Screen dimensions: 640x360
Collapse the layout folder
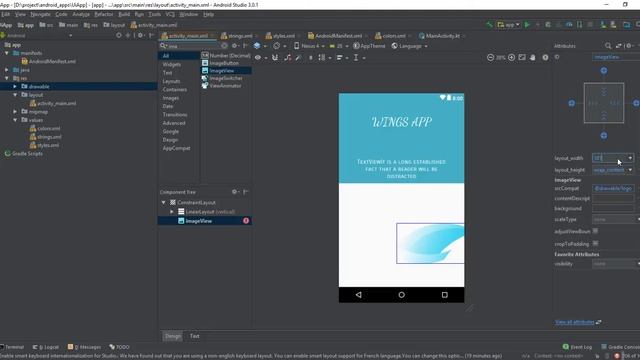point(15,95)
